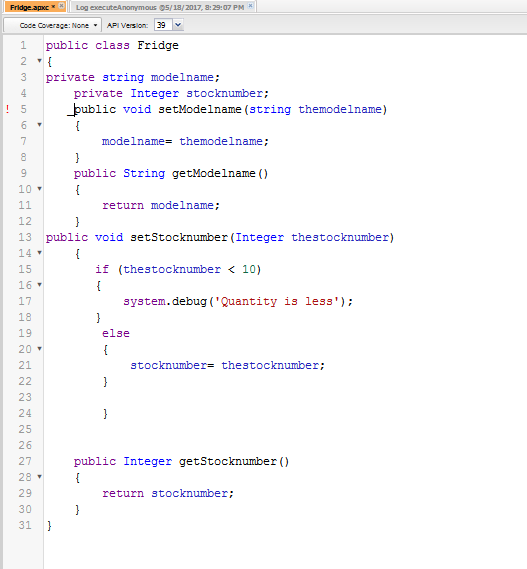Open the API Version dropdown arrow

(178, 25)
